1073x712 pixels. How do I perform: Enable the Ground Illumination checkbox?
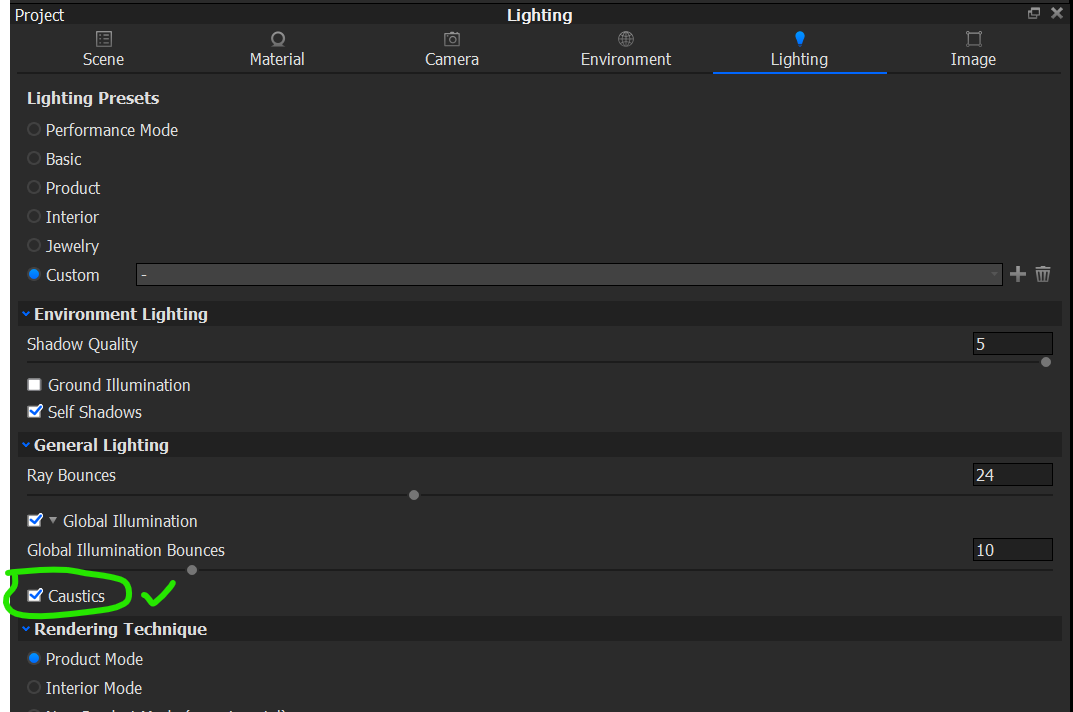point(35,385)
